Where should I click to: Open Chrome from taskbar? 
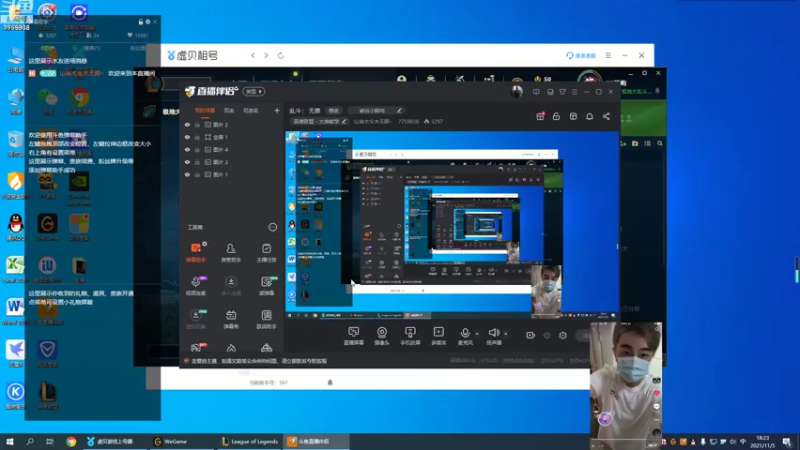pos(71,441)
